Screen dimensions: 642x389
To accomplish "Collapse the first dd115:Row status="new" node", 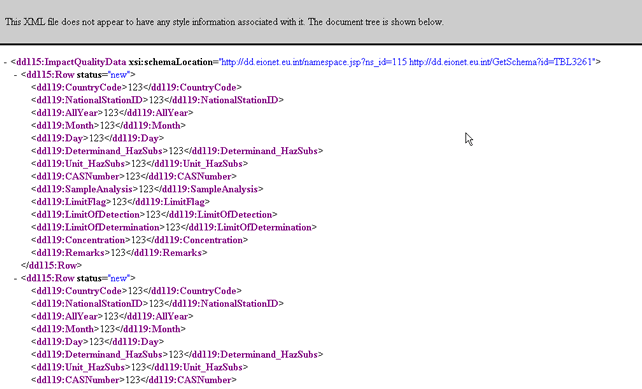I will [x=16, y=75].
